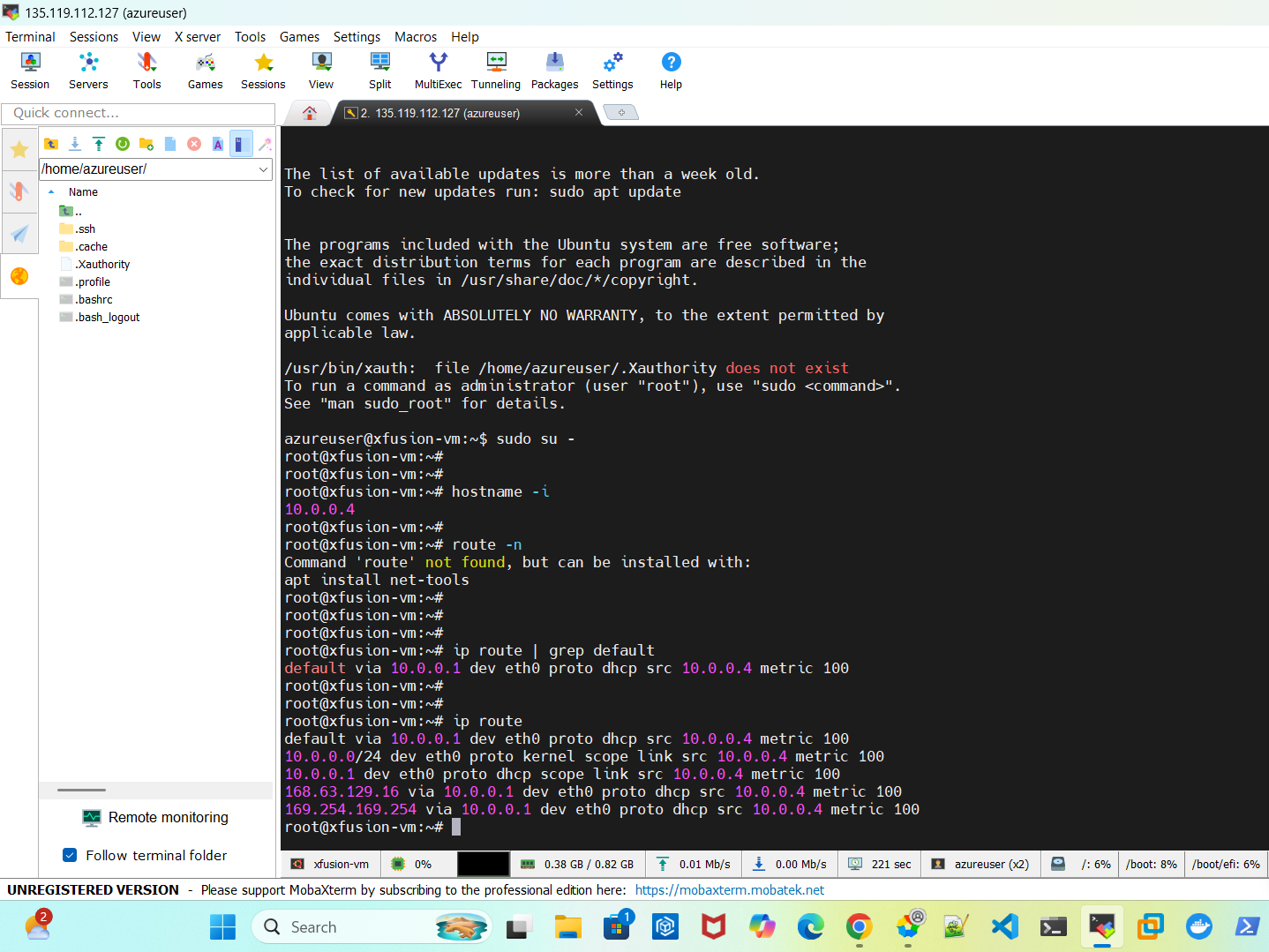Screen dimensions: 1269x952
Task: Refresh the SFTP folder with green icon
Action: (123, 144)
